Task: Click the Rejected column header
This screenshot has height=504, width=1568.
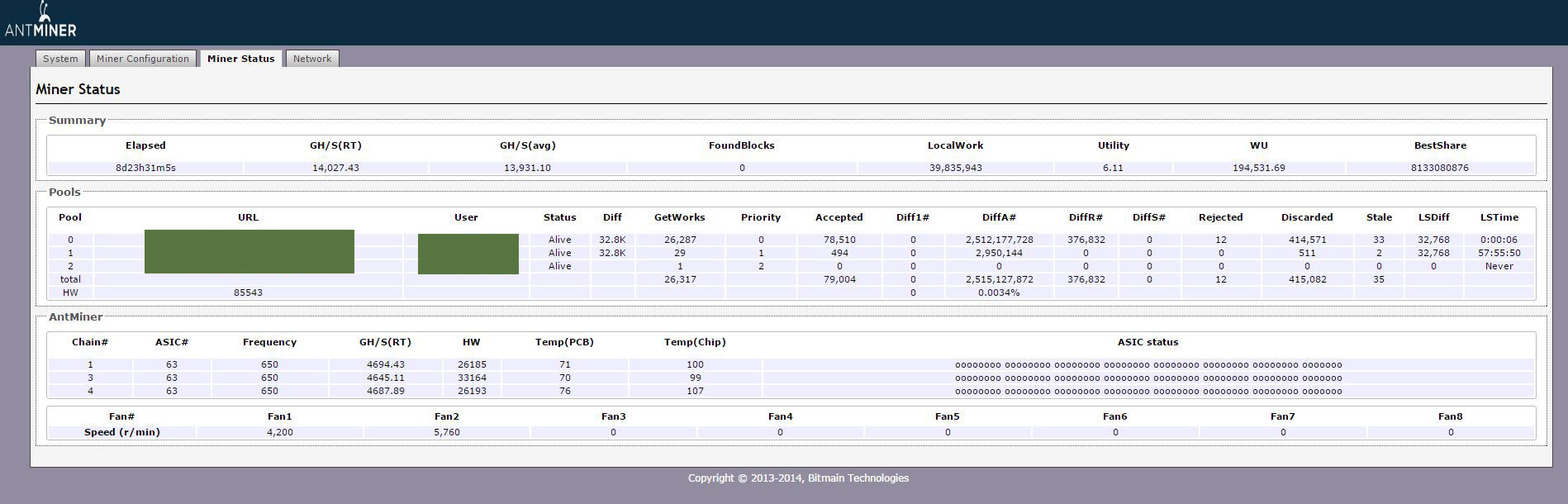Action: [1220, 217]
